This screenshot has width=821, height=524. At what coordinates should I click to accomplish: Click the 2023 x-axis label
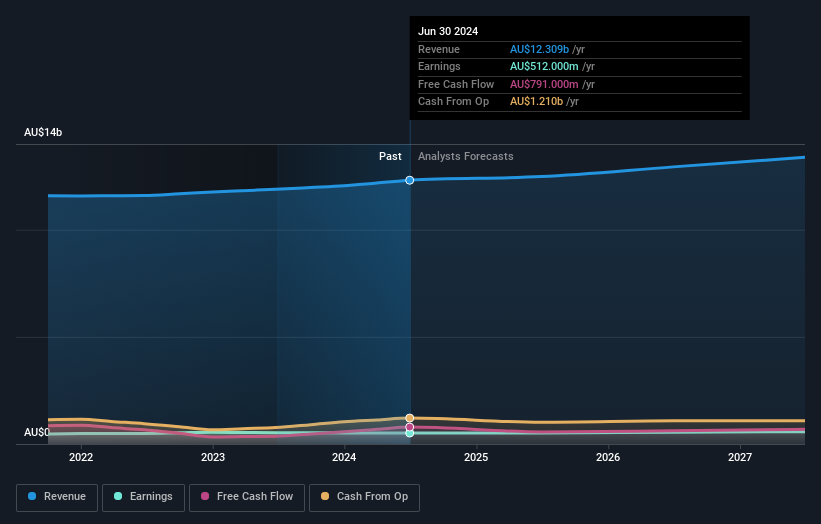[x=213, y=458]
